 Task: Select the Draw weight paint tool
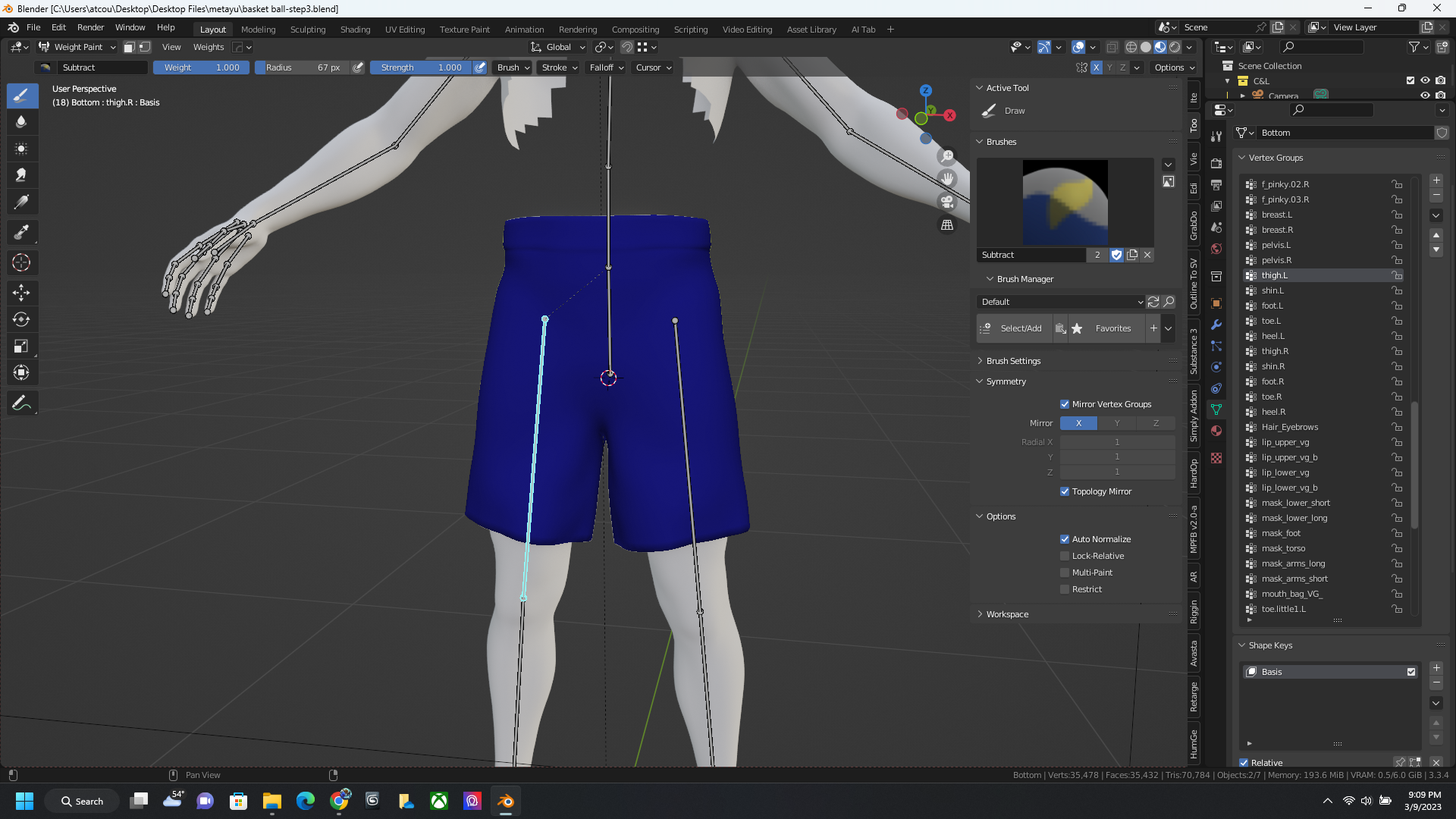21,96
